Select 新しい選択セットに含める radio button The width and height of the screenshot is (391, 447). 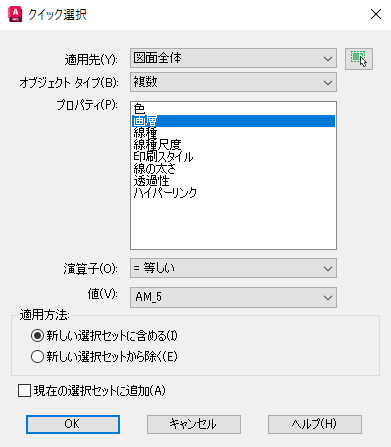37,336
